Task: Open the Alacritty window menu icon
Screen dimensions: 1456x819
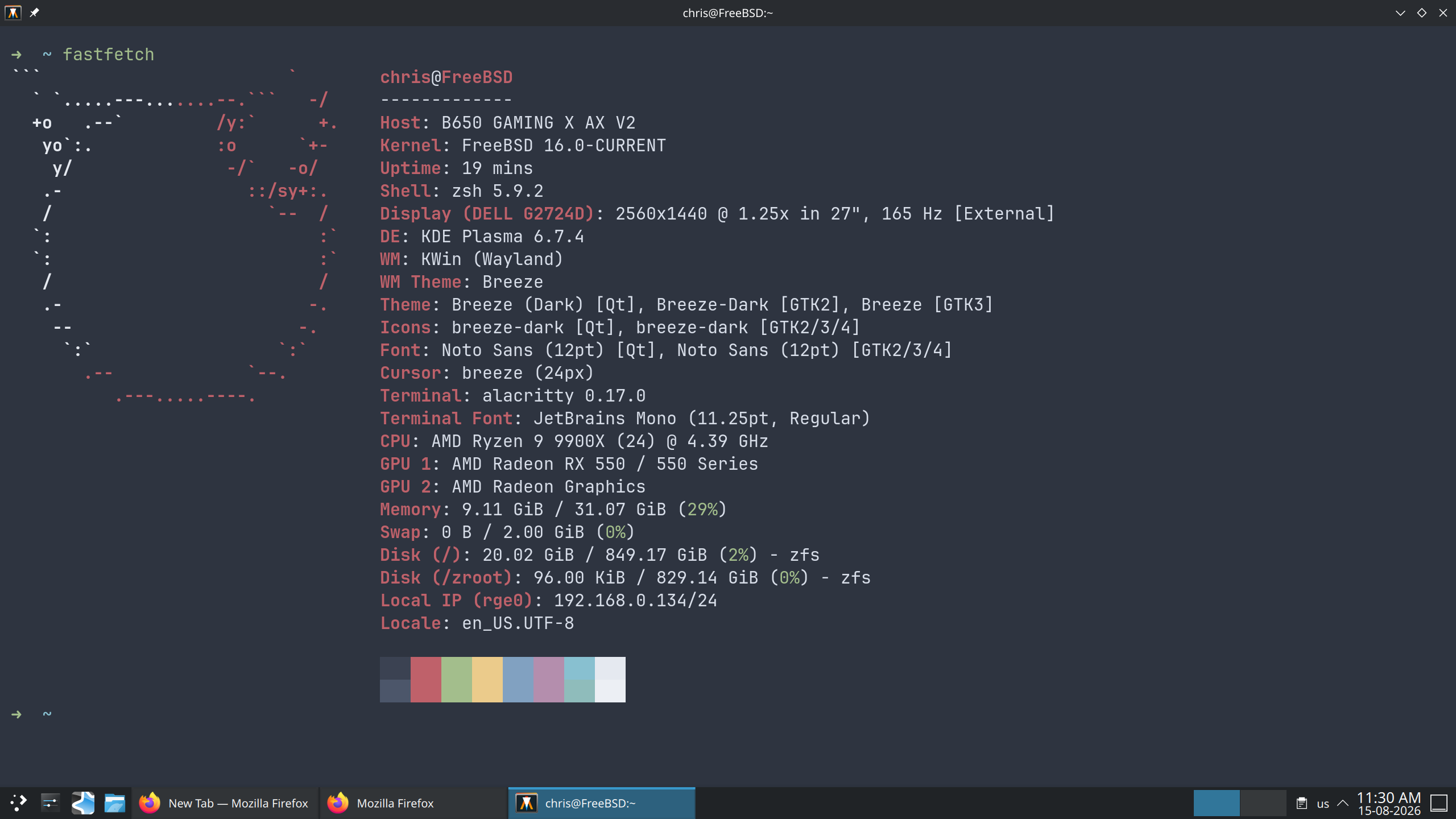Action: (x=13, y=13)
